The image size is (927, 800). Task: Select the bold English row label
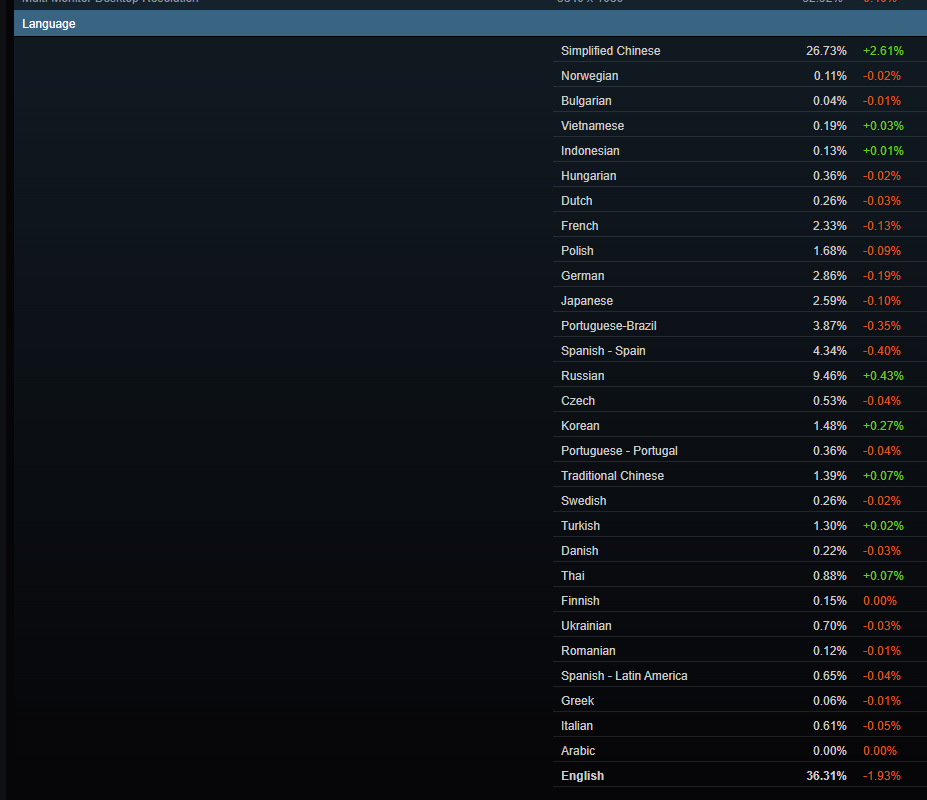coord(582,776)
